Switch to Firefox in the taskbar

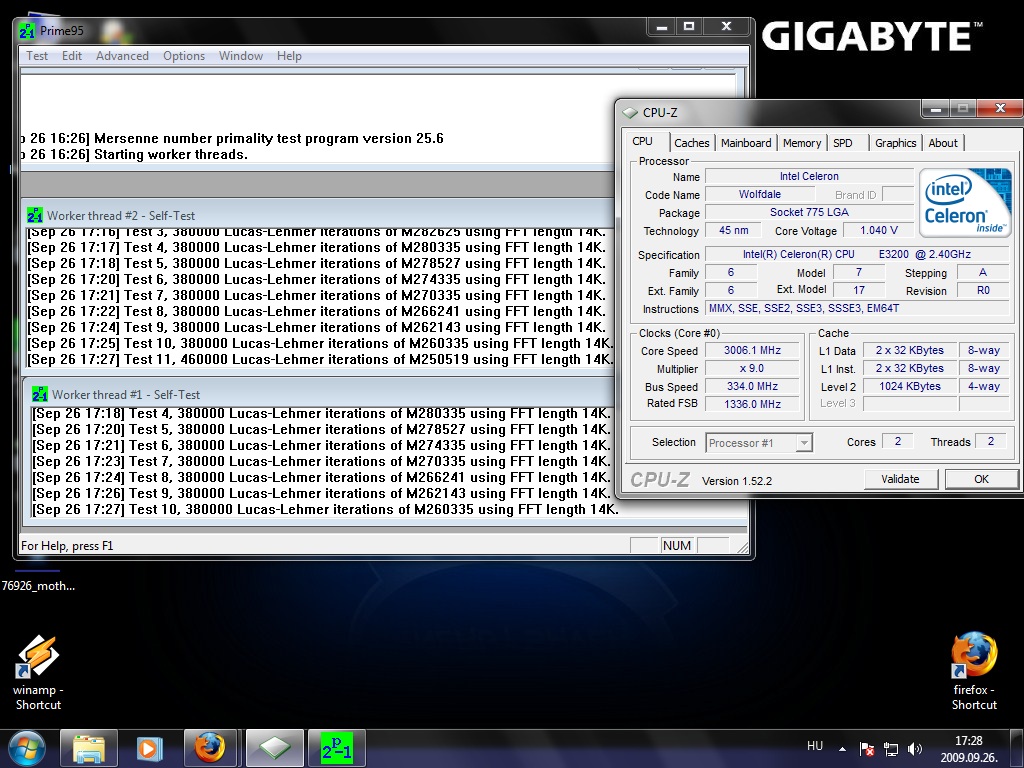[209, 748]
